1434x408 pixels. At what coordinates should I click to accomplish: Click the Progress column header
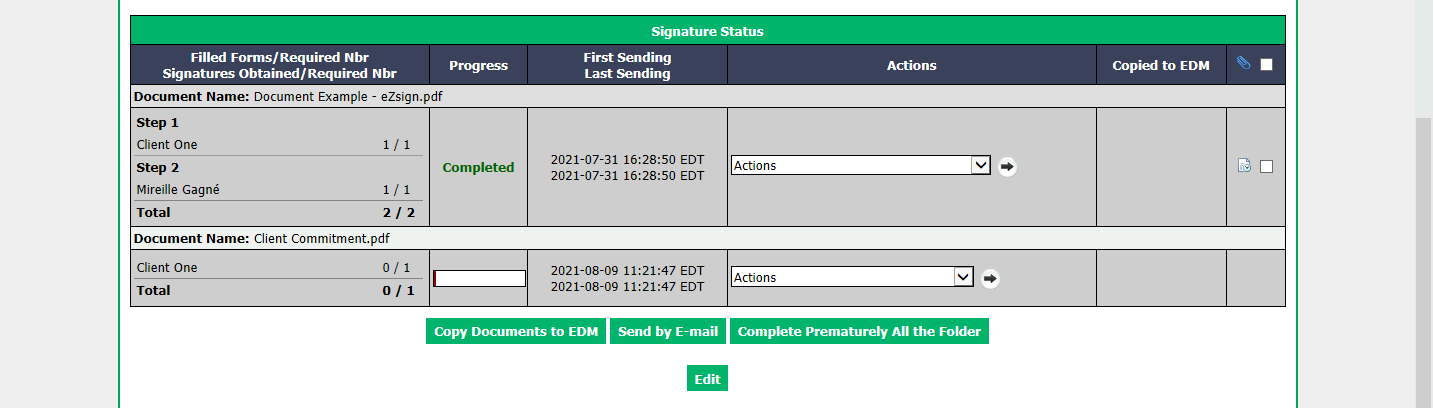(x=478, y=65)
